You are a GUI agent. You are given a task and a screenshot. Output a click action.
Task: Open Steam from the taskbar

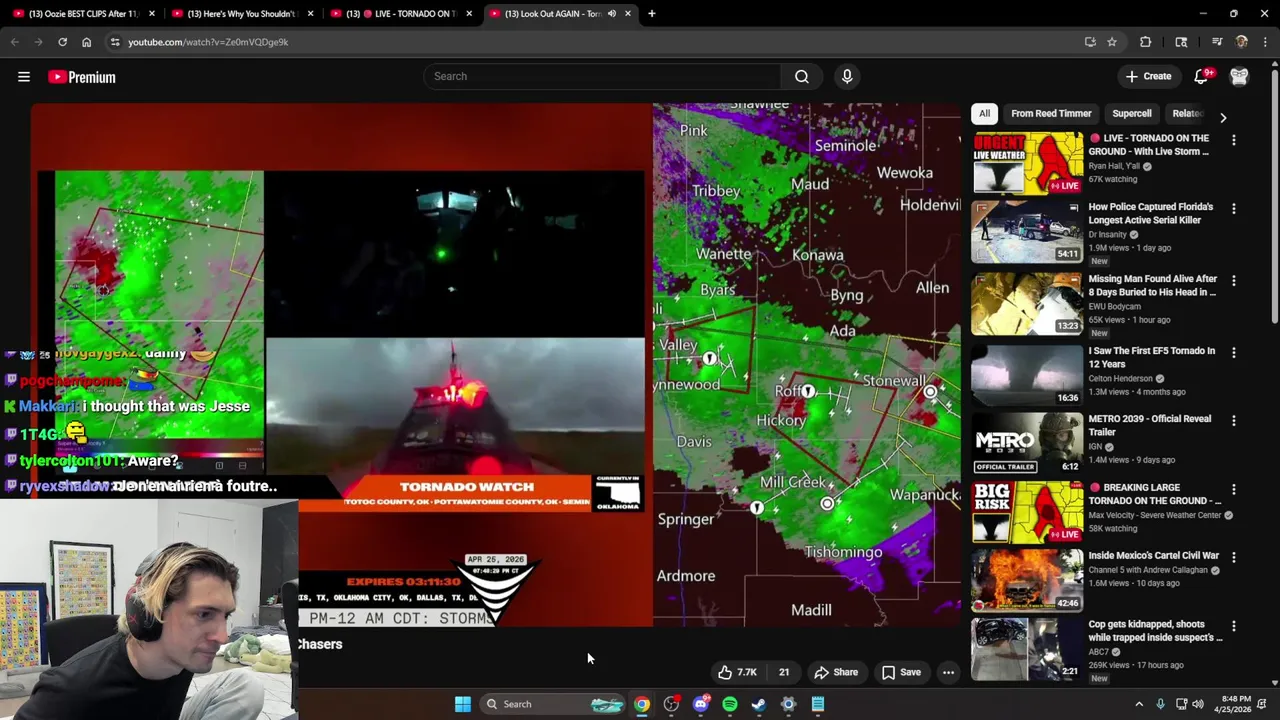(x=759, y=704)
